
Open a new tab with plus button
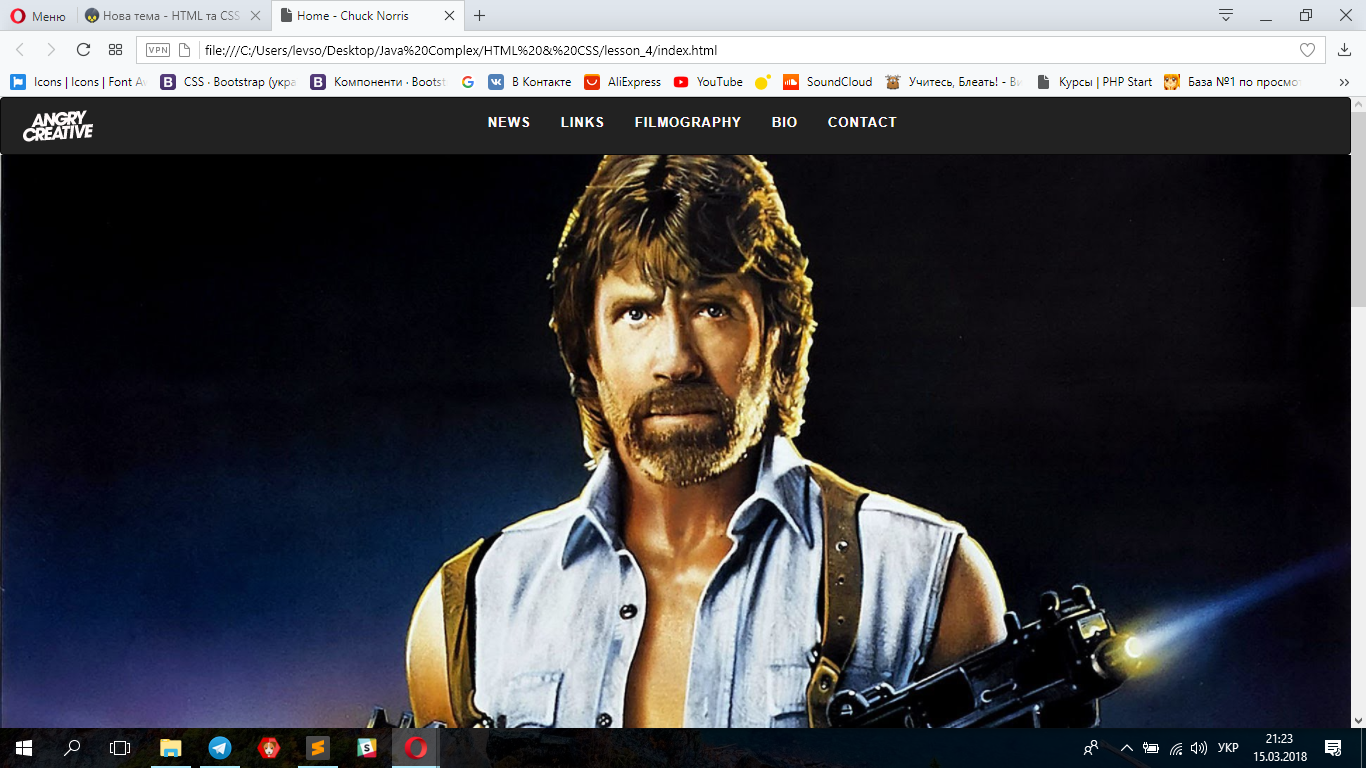479,16
